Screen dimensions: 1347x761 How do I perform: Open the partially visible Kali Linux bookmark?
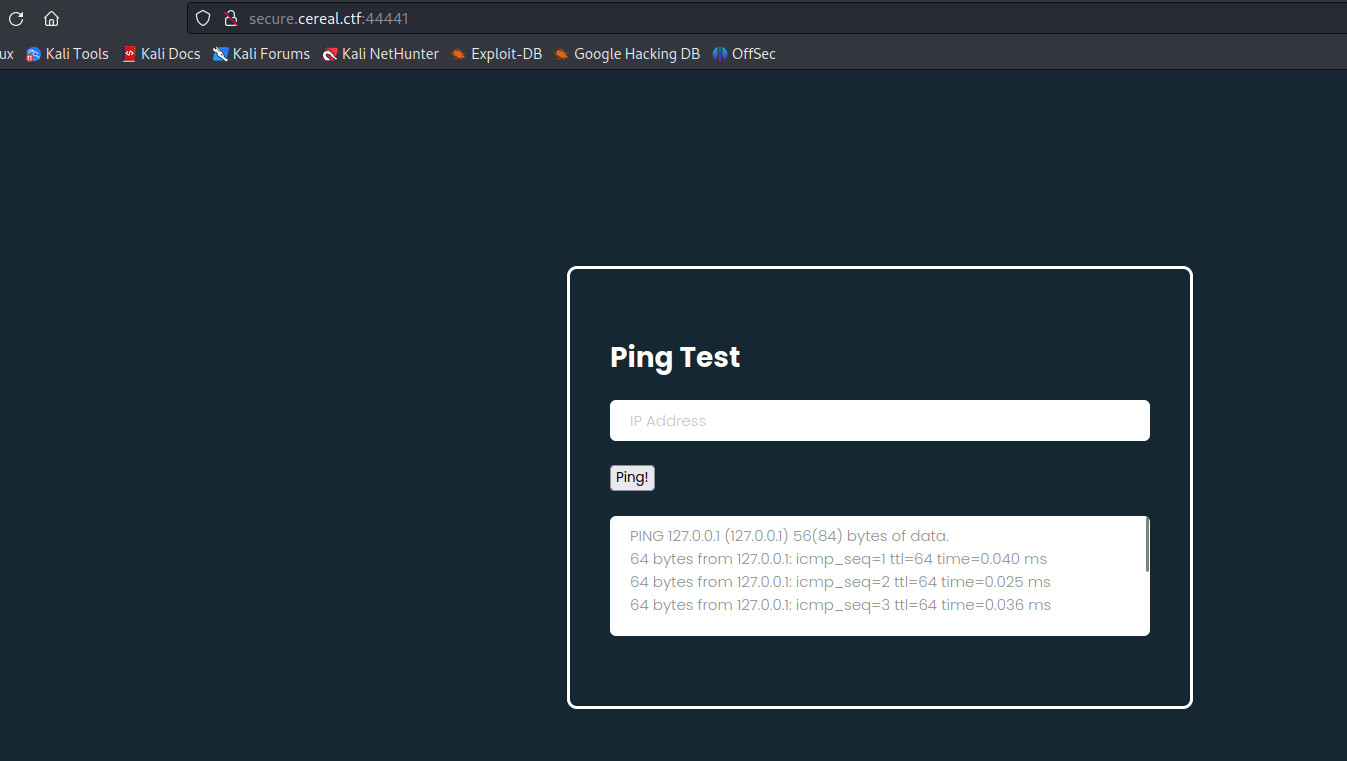point(7,54)
